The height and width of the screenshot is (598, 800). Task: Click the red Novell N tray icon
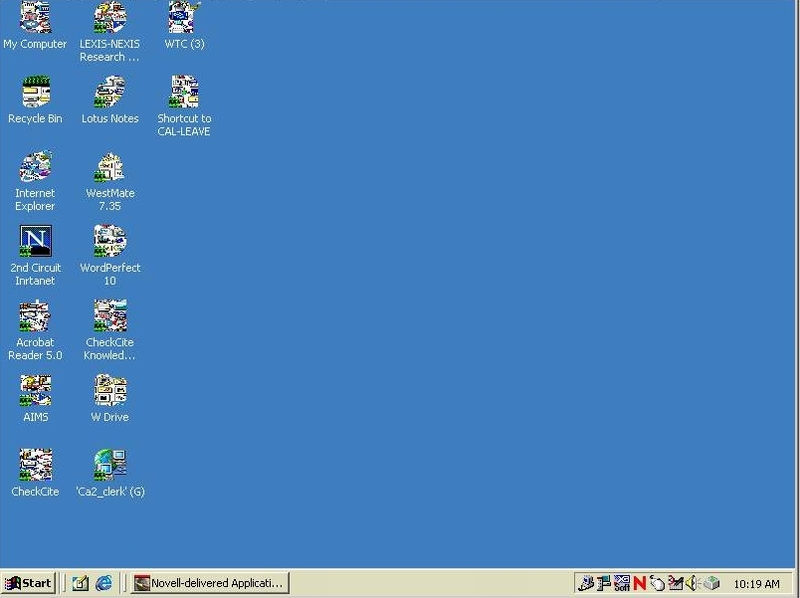coord(640,583)
